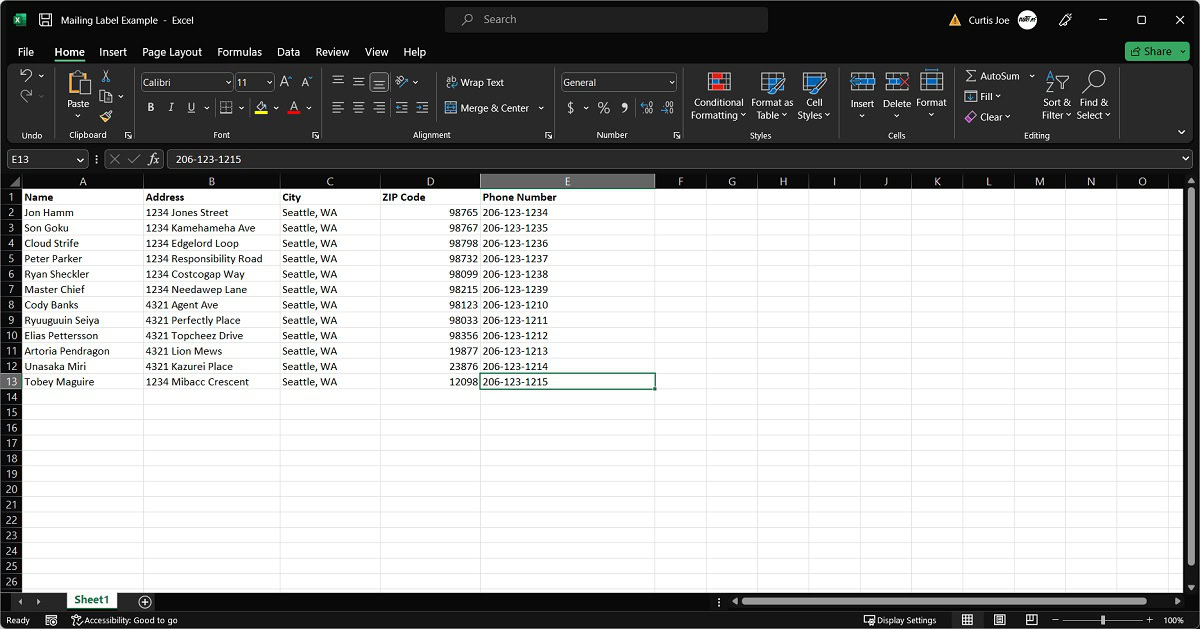Expand the General number format dropdown

tap(671, 82)
